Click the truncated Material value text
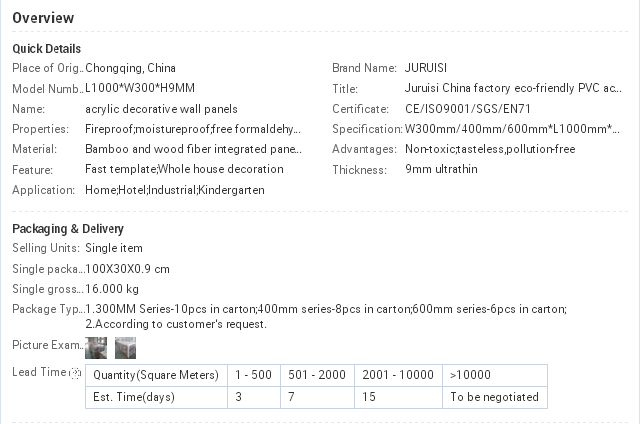The height and width of the screenshot is (424, 640). pyautogui.click(x=193, y=149)
